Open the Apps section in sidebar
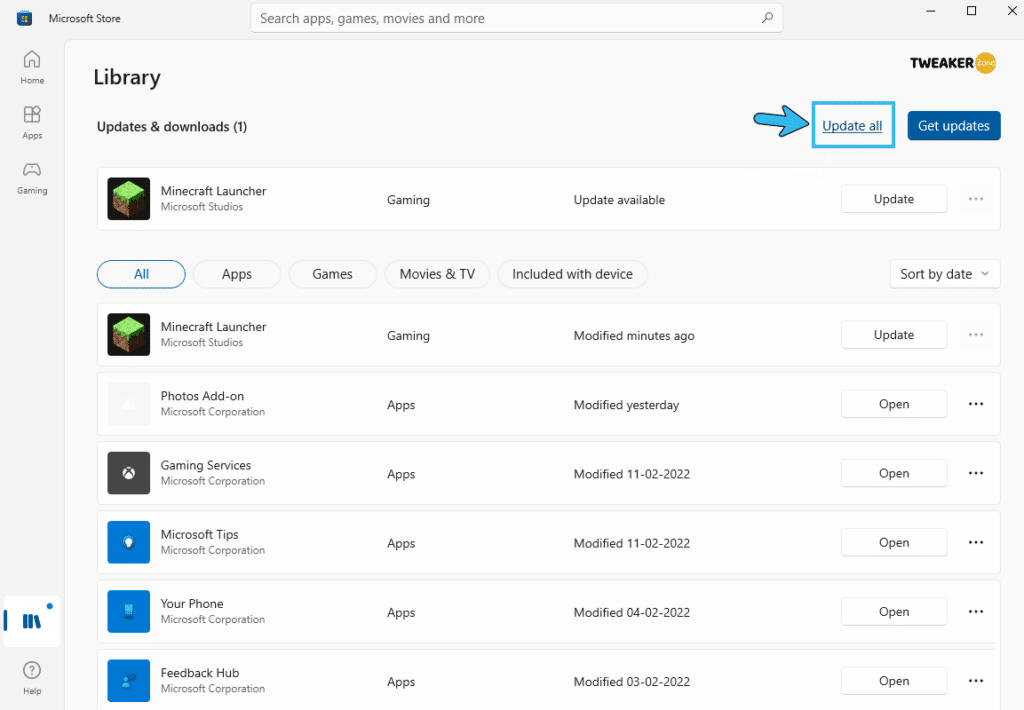Viewport: 1024px width, 710px height. coord(32,123)
